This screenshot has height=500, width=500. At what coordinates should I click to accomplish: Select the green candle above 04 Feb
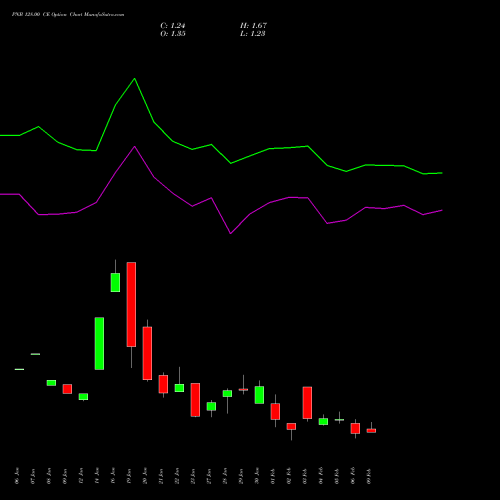point(323,421)
